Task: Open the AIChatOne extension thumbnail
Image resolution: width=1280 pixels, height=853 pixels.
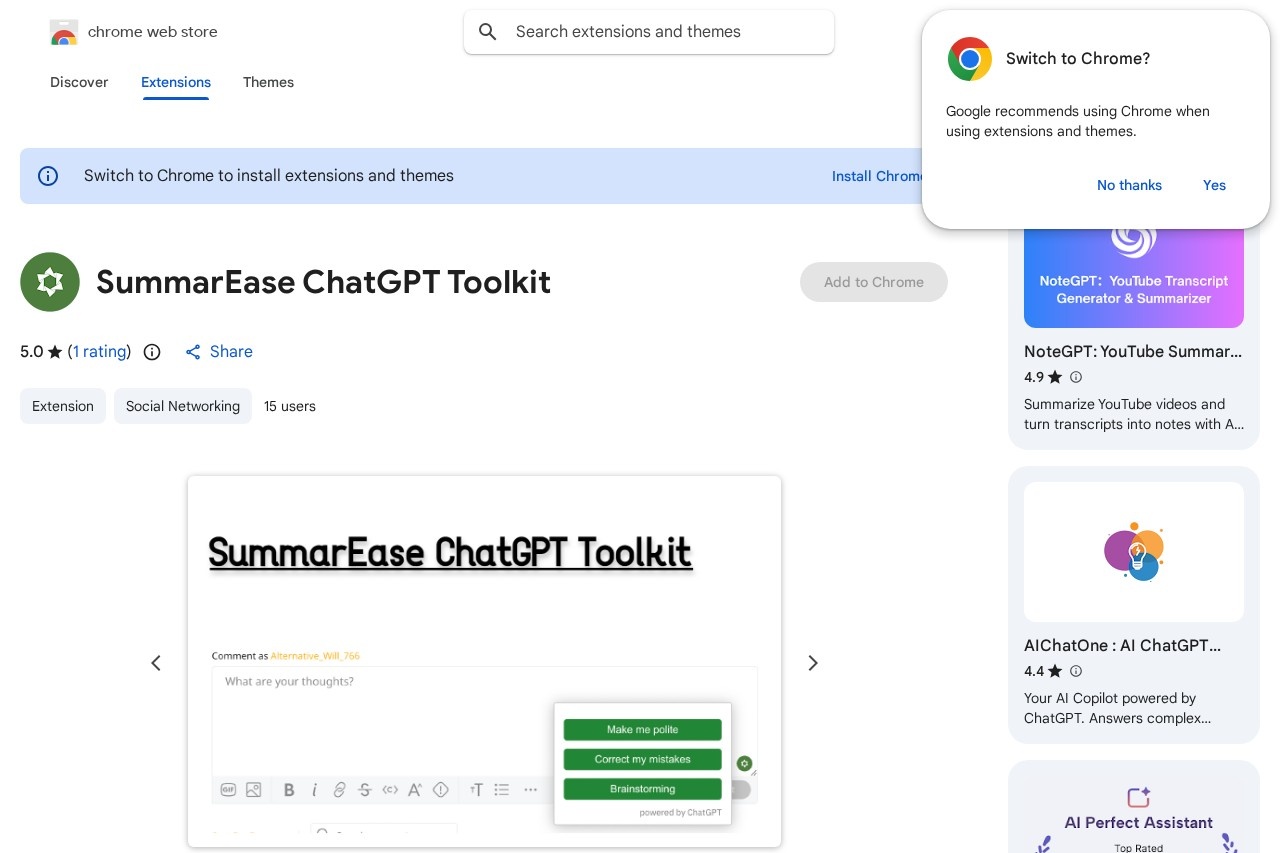Action: click(1134, 552)
